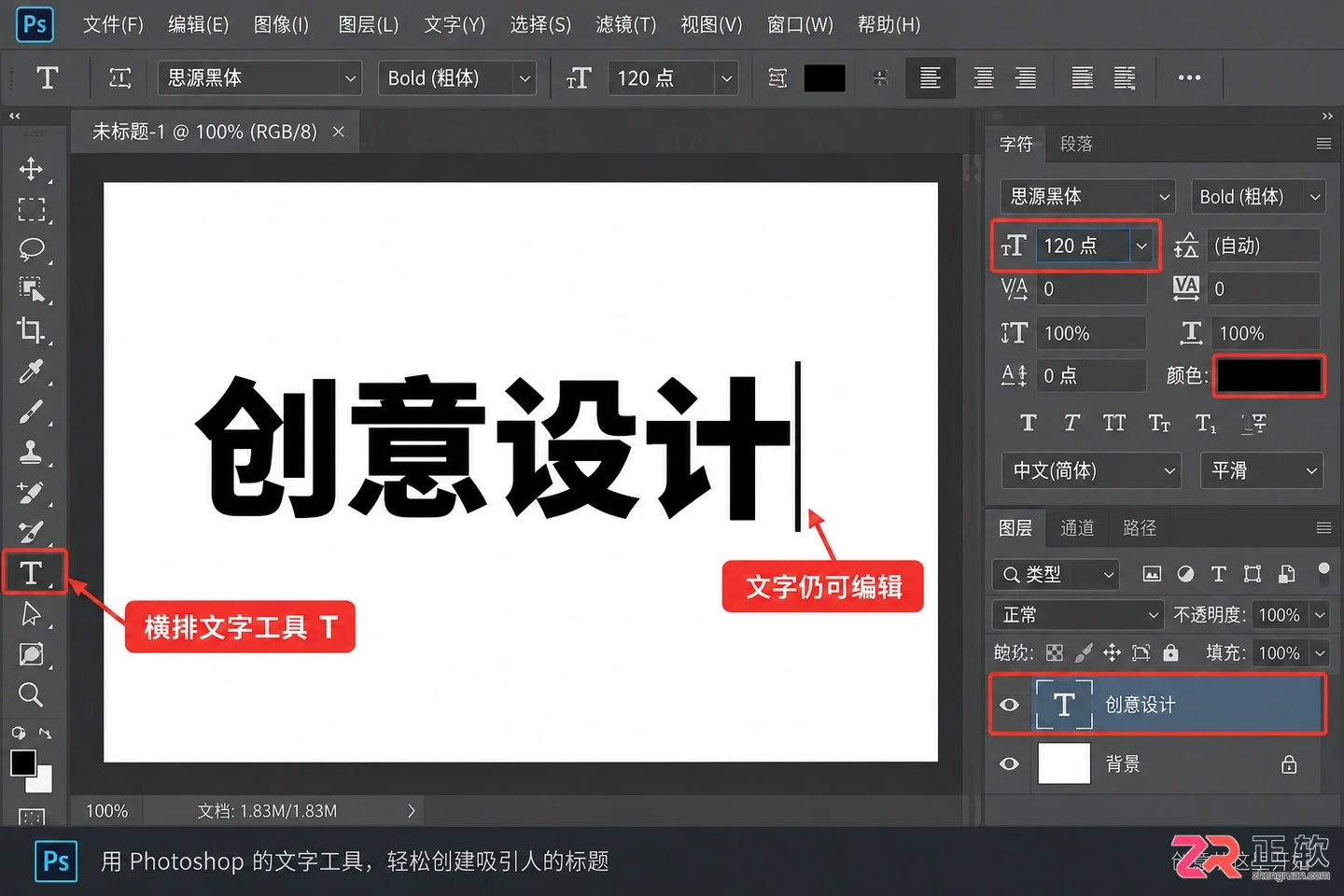Expand status bar info arrow

pyautogui.click(x=411, y=811)
